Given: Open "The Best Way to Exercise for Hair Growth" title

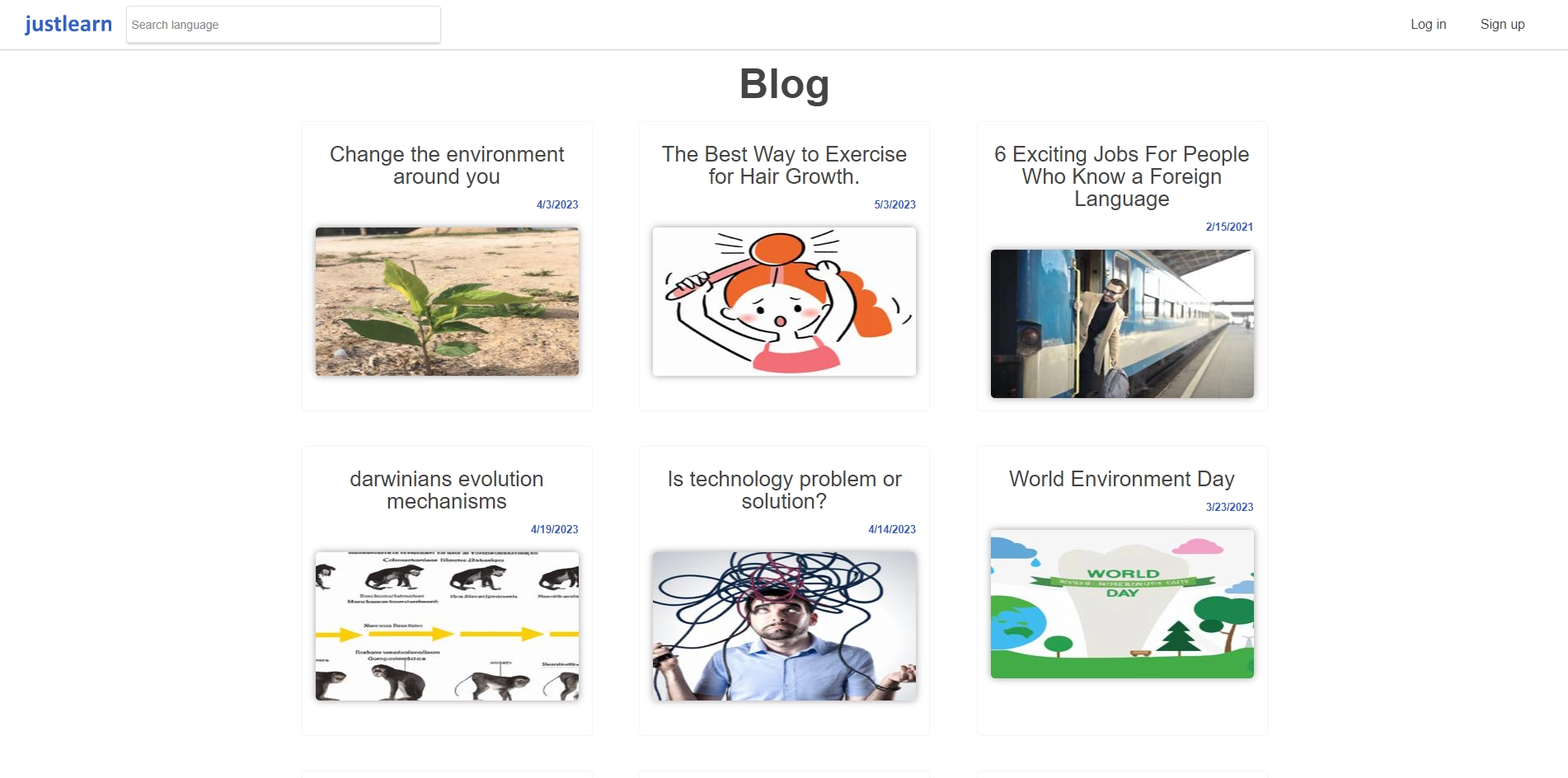Looking at the screenshot, I should pos(784,166).
